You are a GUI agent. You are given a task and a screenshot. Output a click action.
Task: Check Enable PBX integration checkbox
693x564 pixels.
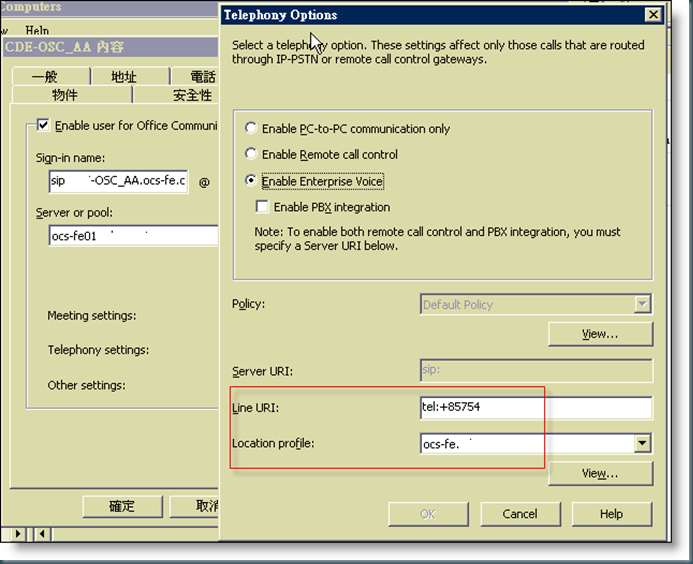tap(262, 207)
